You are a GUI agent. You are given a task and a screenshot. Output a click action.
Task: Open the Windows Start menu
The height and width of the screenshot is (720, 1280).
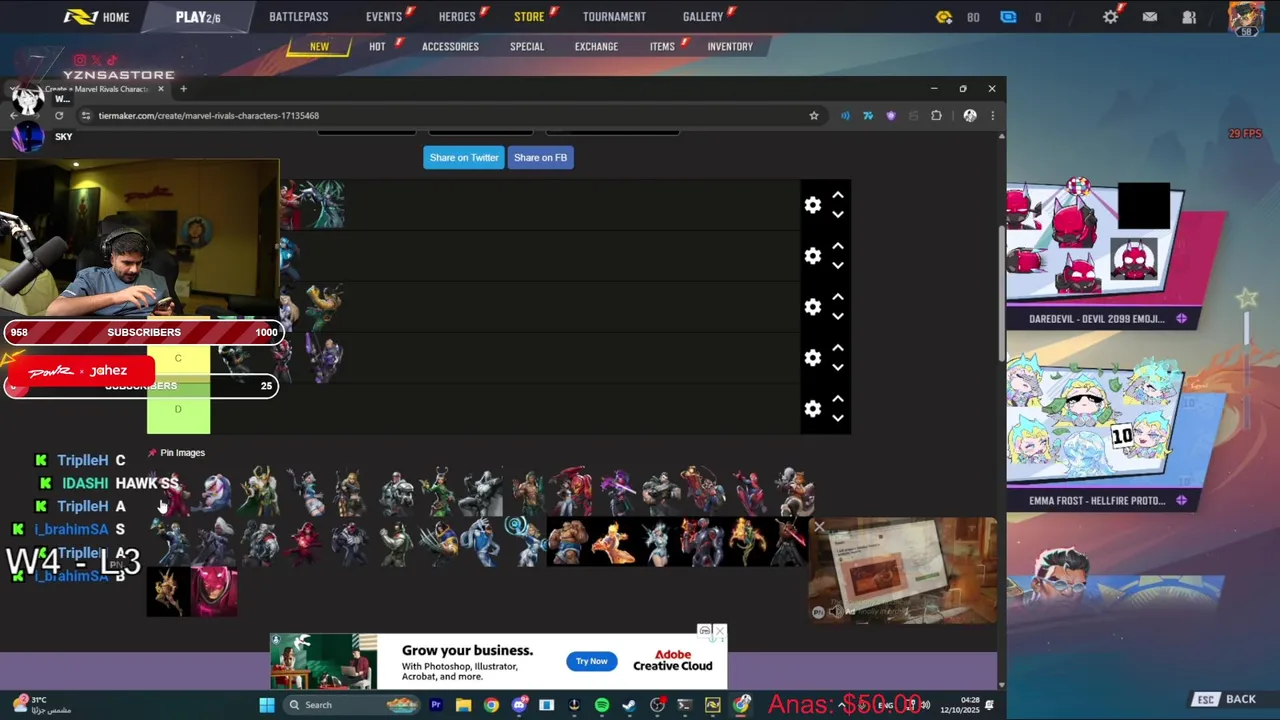pyautogui.click(x=267, y=705)
